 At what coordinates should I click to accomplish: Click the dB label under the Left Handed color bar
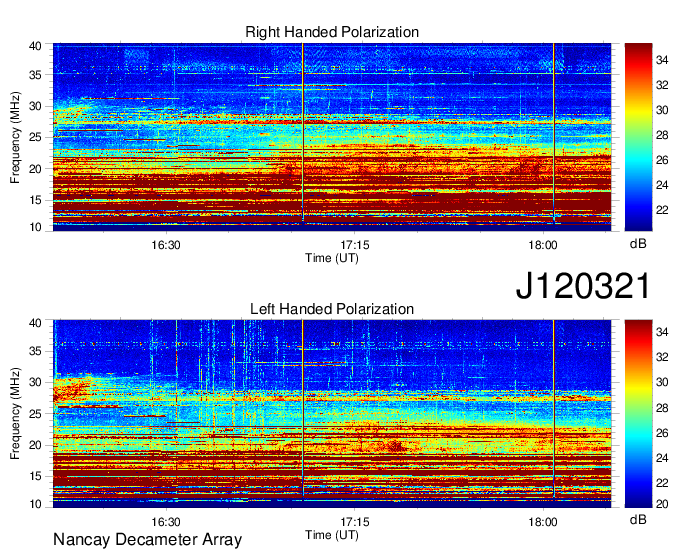638,520
